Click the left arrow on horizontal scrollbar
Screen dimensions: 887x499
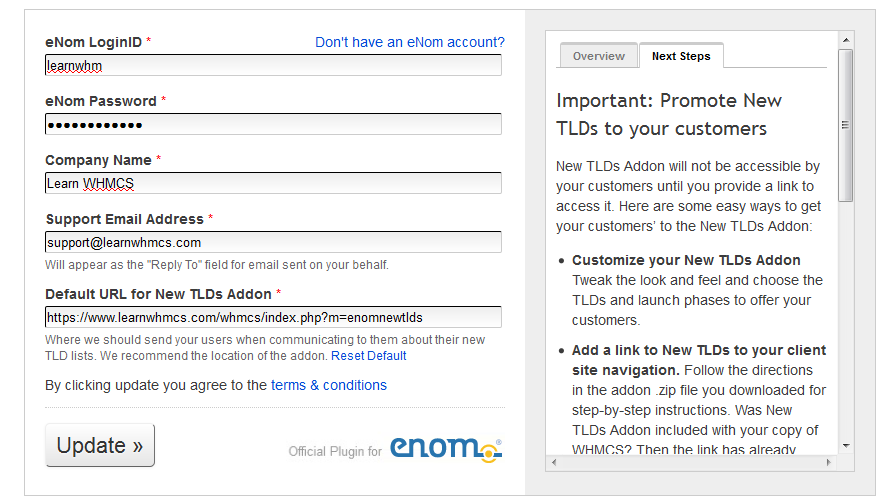554,462
